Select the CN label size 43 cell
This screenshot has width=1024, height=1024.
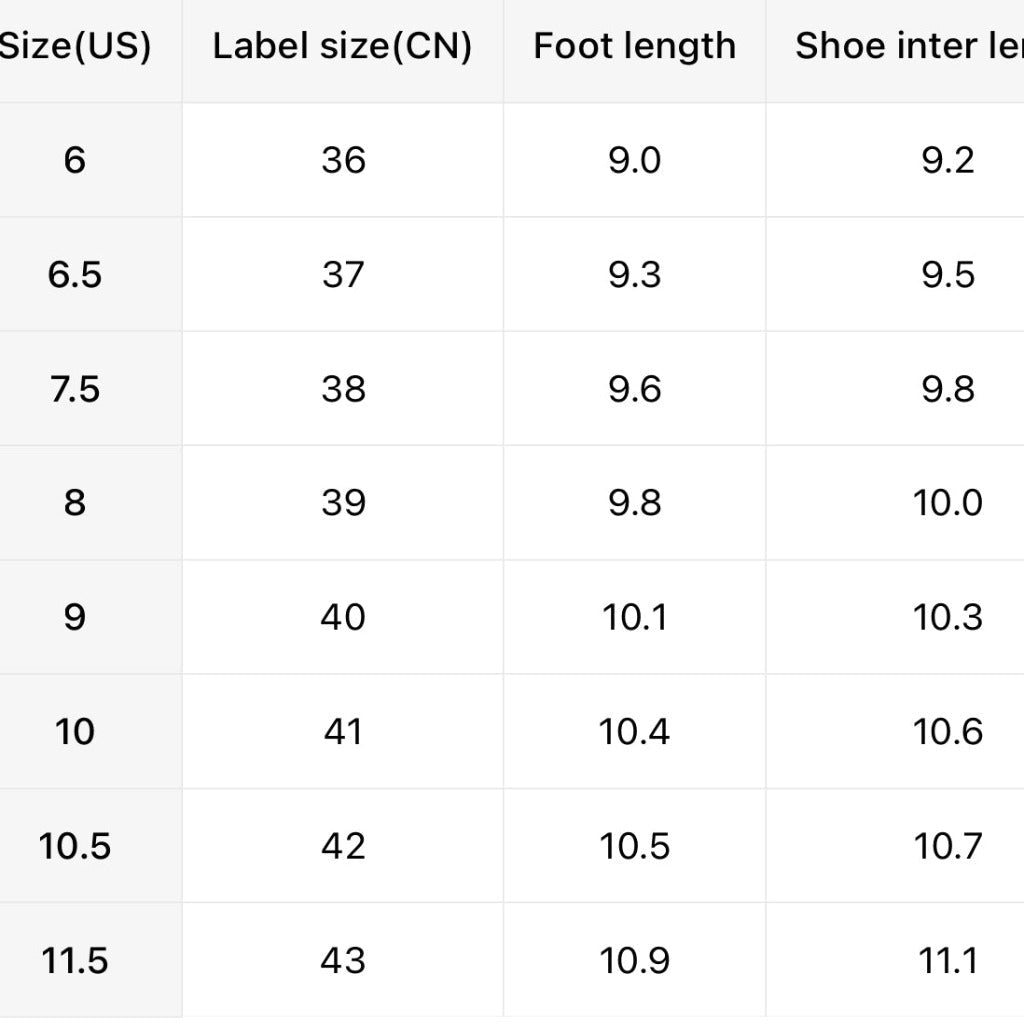coord(343,961)
